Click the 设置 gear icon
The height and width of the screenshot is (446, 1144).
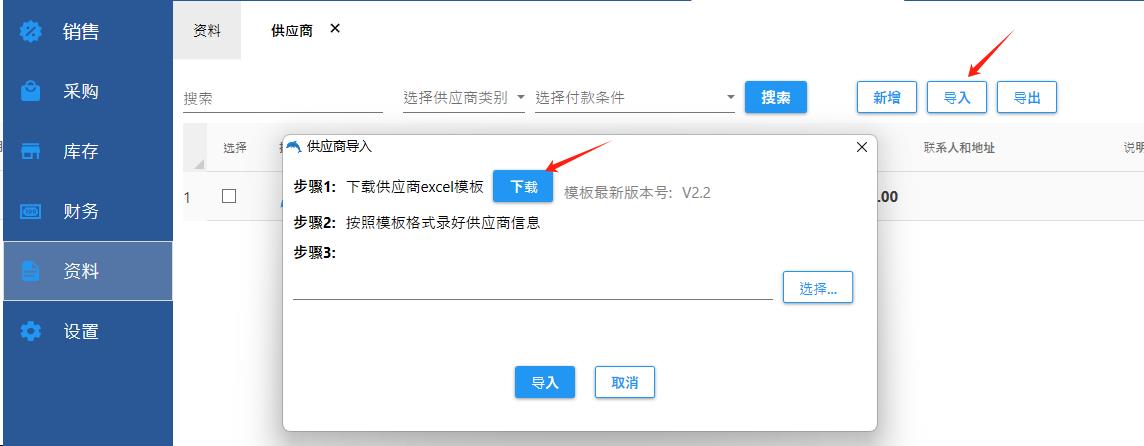coord(31,331)
